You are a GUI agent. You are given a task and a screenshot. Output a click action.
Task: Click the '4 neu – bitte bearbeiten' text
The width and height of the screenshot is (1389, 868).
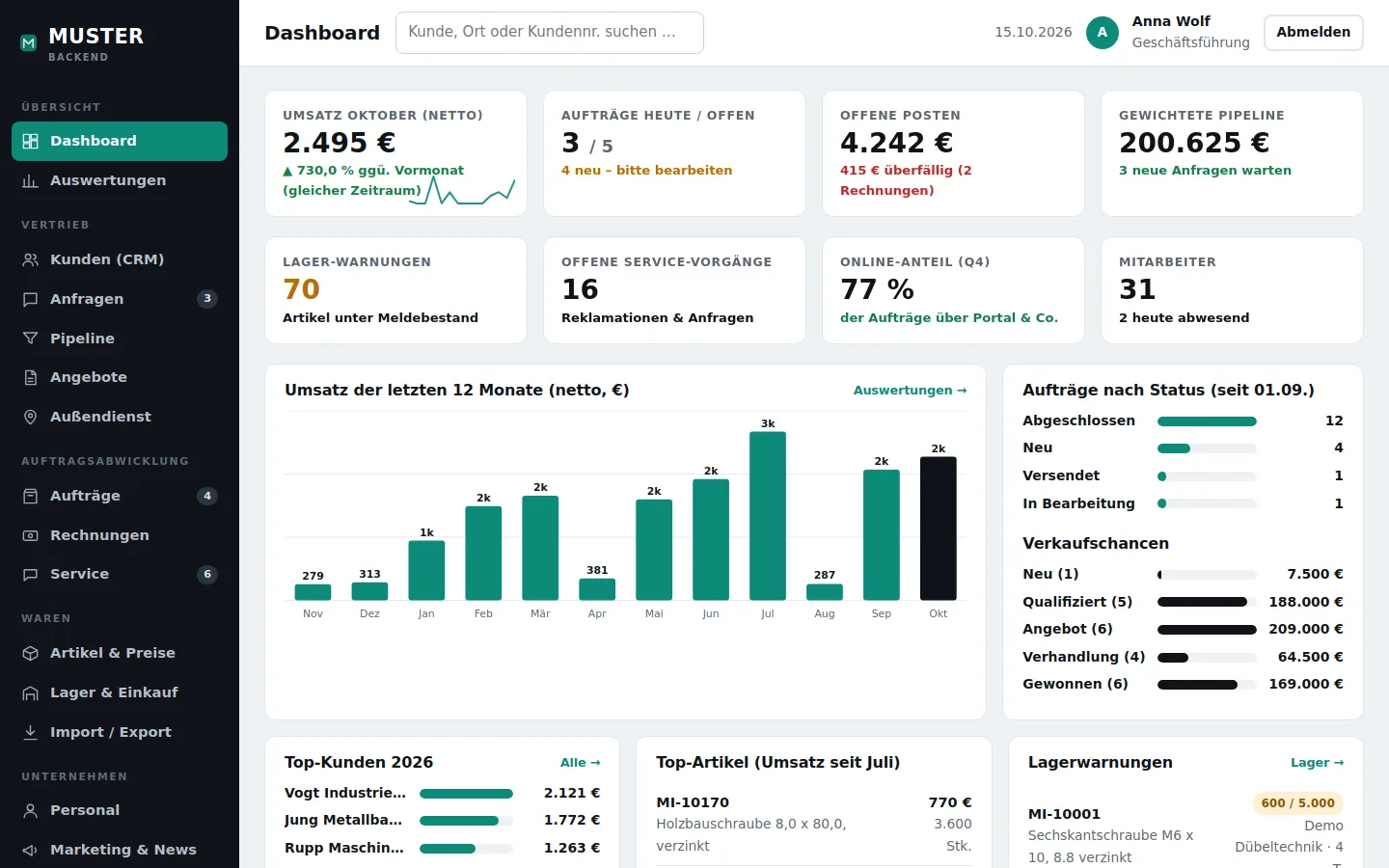[646, 171]
